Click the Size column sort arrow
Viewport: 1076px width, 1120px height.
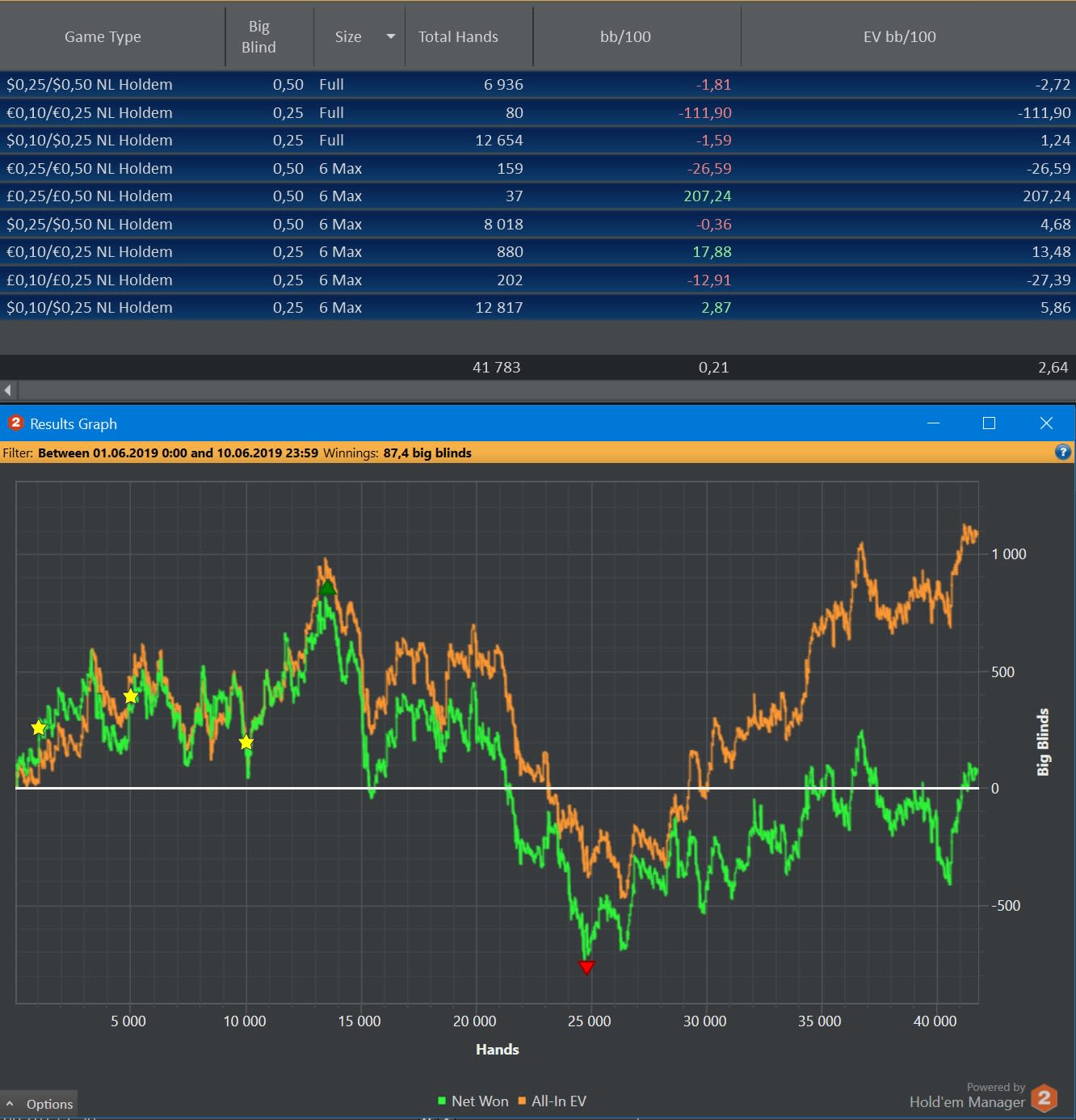391,36
